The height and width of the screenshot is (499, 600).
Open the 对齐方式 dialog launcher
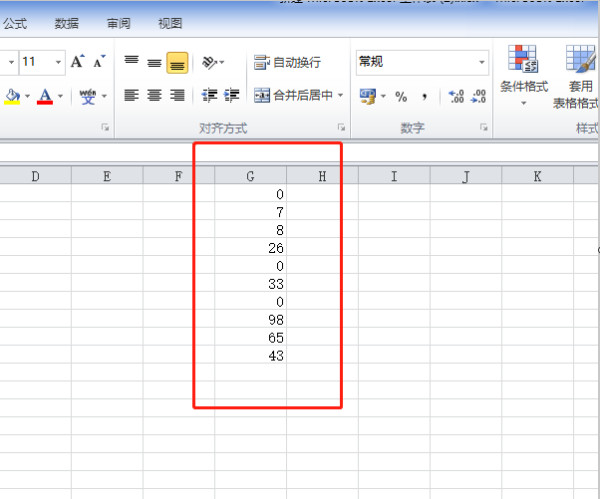[341, 127]
